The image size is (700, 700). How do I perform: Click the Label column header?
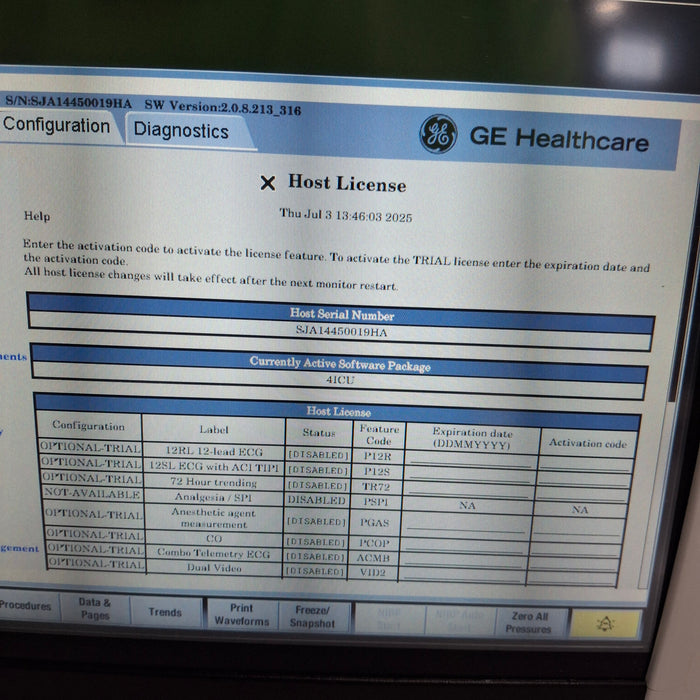pos(214,429)
